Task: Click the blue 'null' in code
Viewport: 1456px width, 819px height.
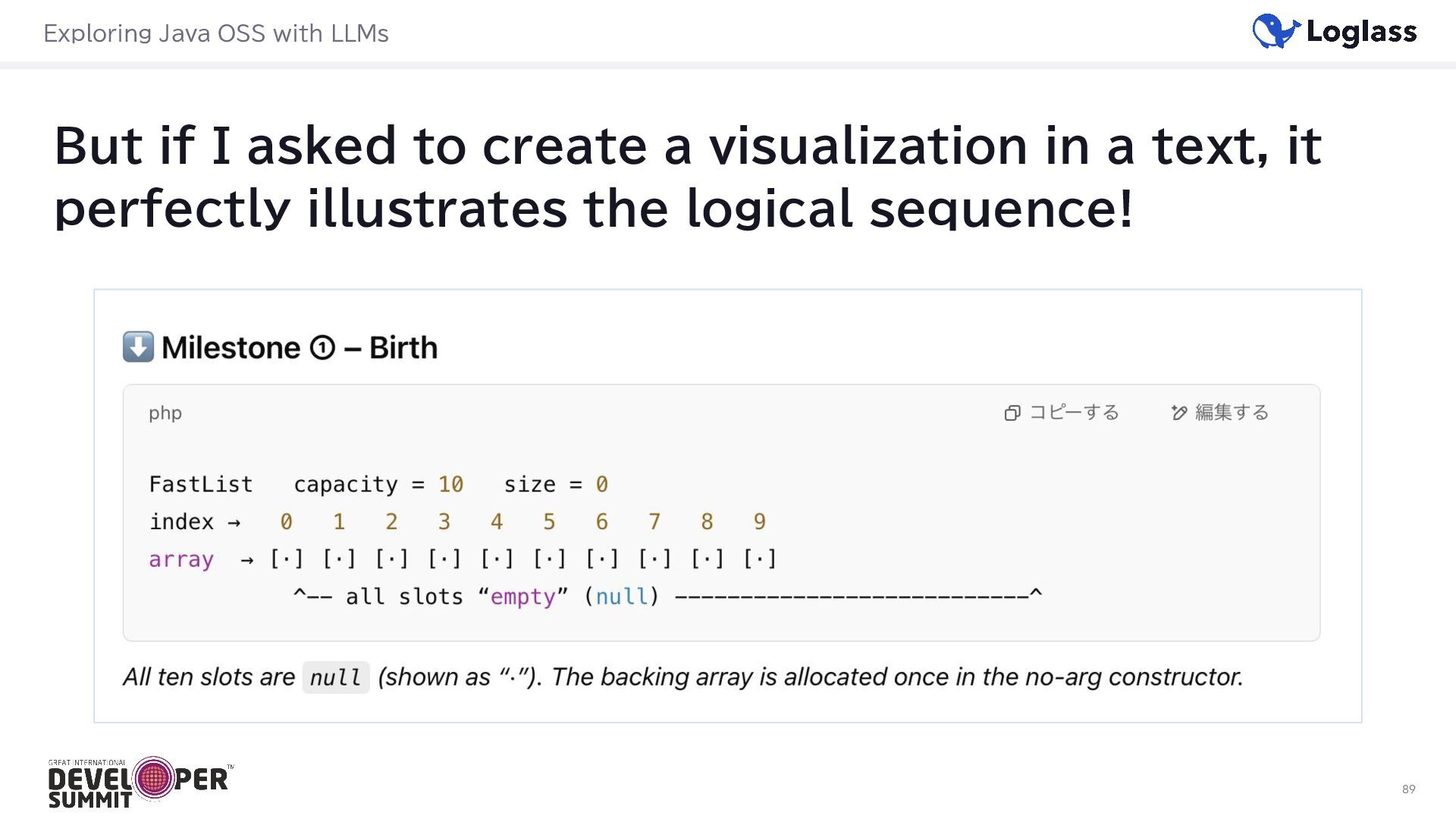Action: pyautogui.click(x=622, y=597)
